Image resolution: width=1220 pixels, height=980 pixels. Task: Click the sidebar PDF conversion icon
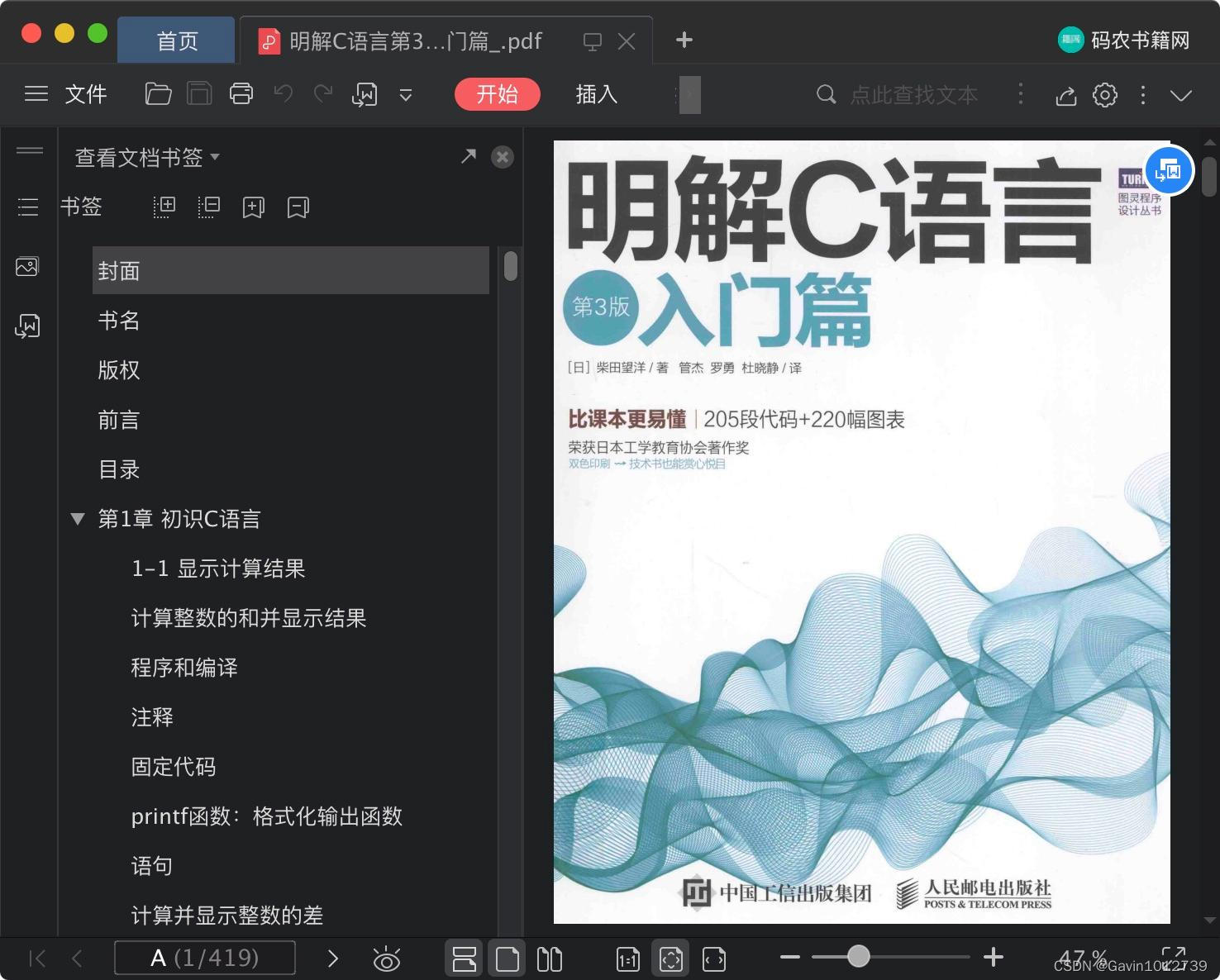27,326
